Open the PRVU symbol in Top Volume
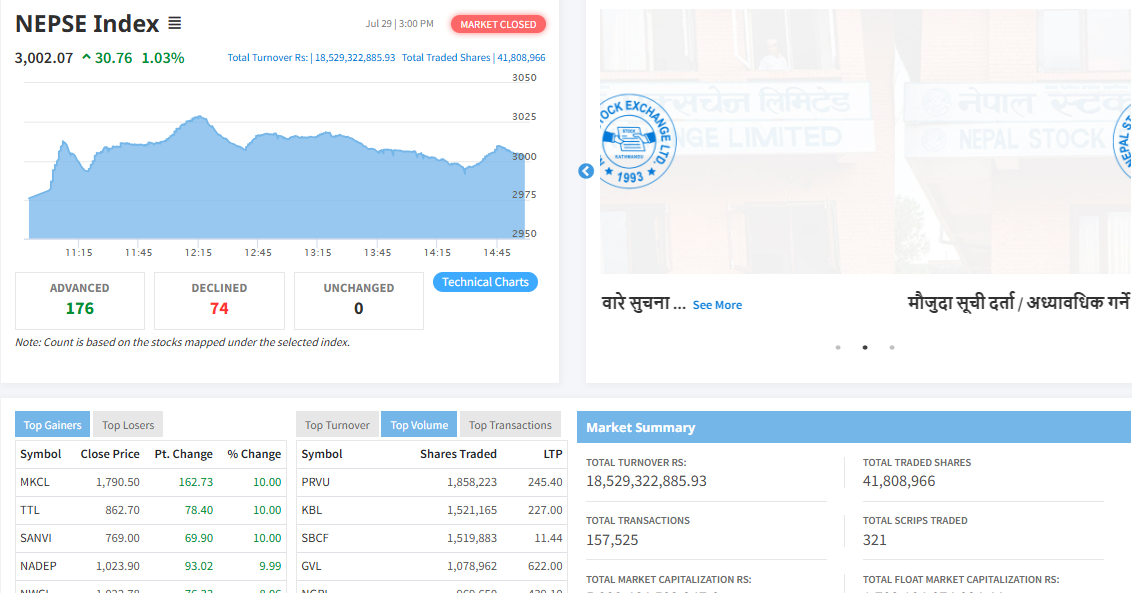 point(316,482)
